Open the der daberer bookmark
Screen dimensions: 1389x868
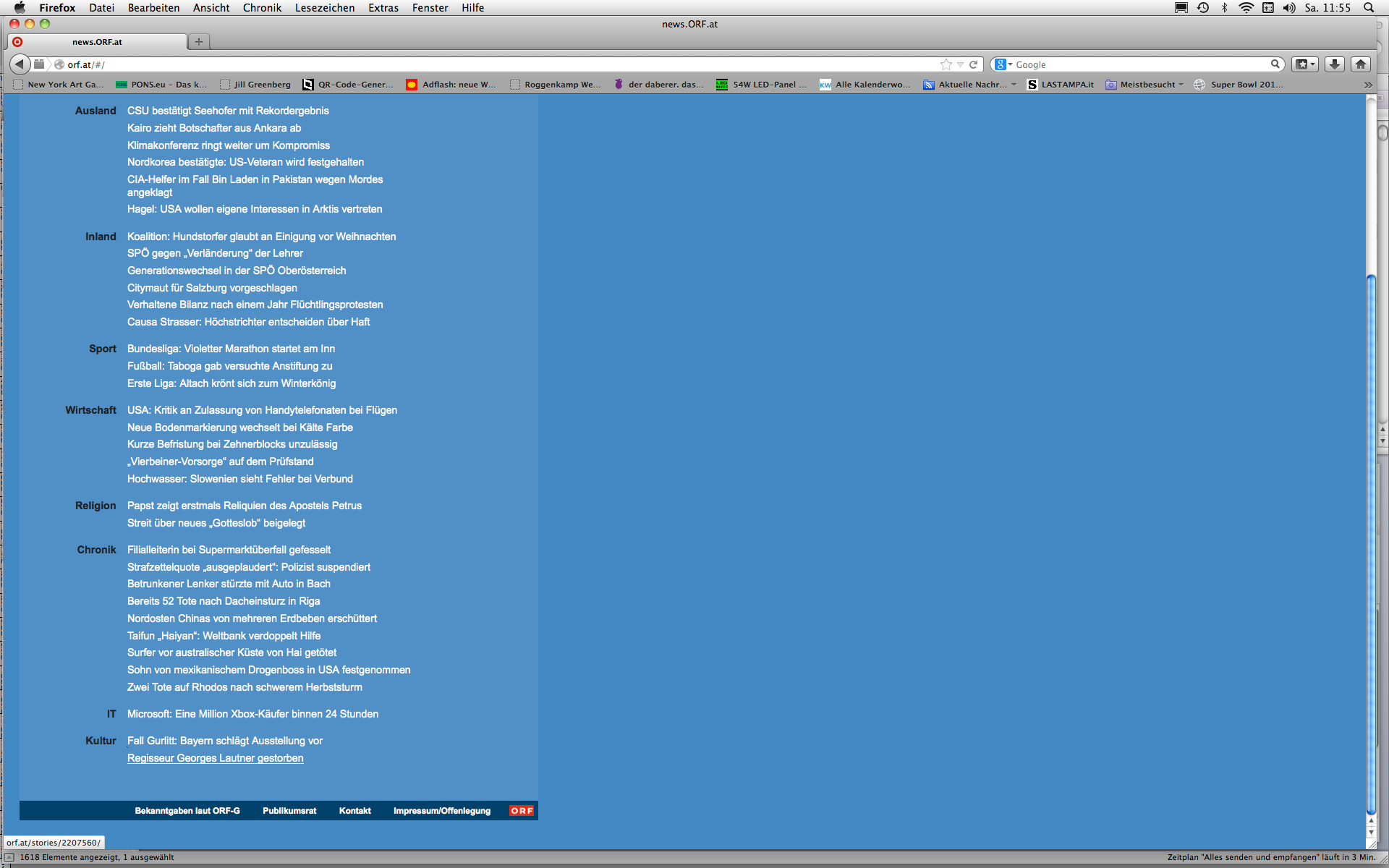tap(658, 85)
